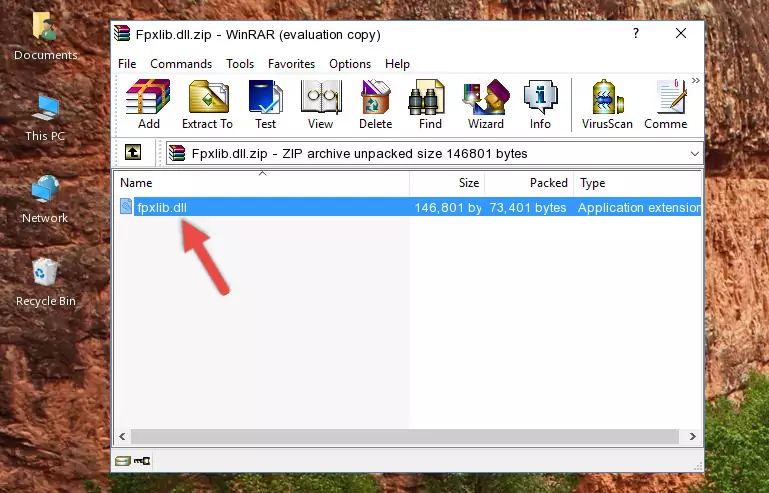
Task: Open the Favorites menu
Action: [291, 64]
